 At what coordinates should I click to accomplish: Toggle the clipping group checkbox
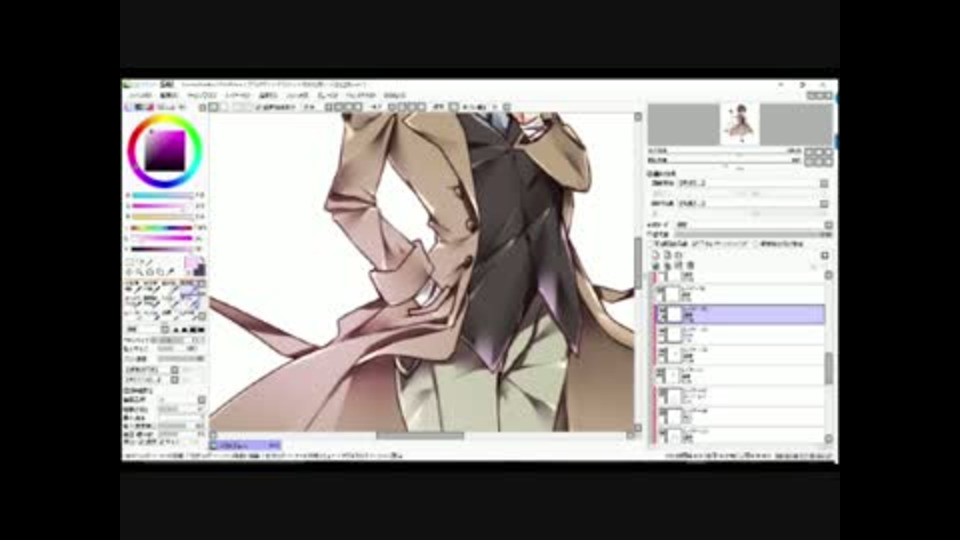697,244
